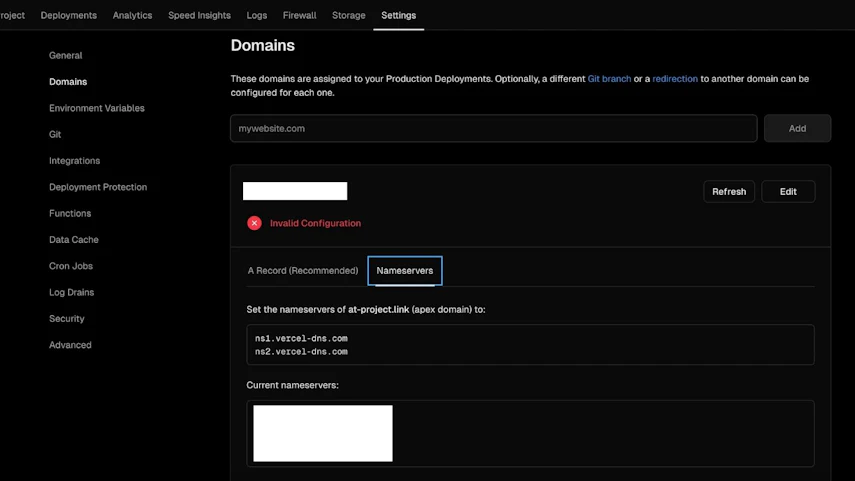The height and width of the screenshot is (481, 855).
Task: Click the red Invalid Configuration error icon
Action: click(254, 223)
